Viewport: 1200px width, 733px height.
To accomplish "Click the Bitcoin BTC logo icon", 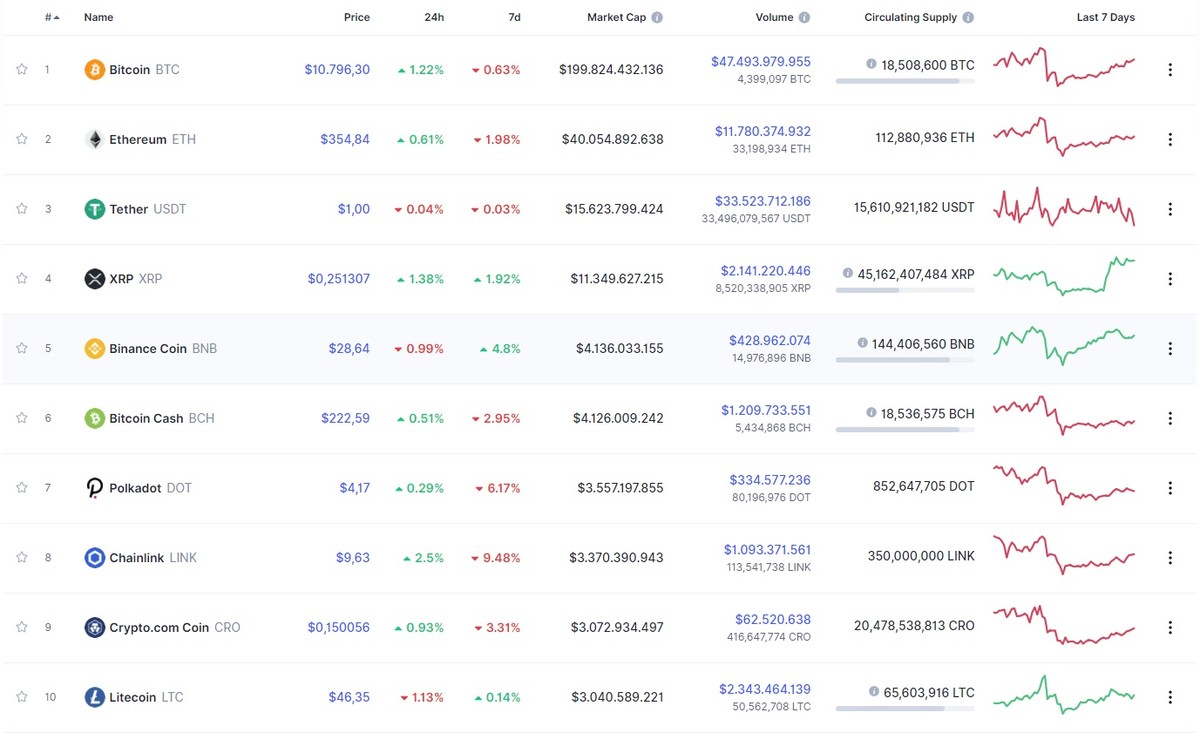I will coord(95,69).
